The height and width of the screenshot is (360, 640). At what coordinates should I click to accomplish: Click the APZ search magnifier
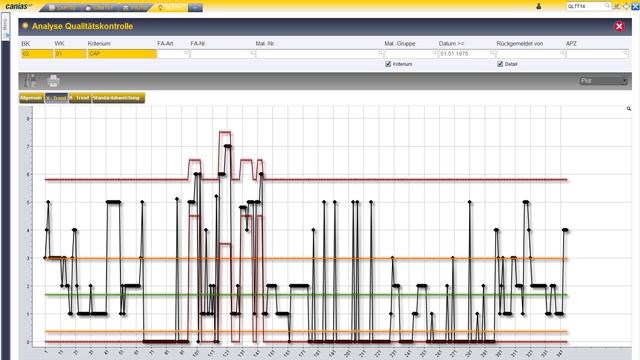[x=625, y=53]
